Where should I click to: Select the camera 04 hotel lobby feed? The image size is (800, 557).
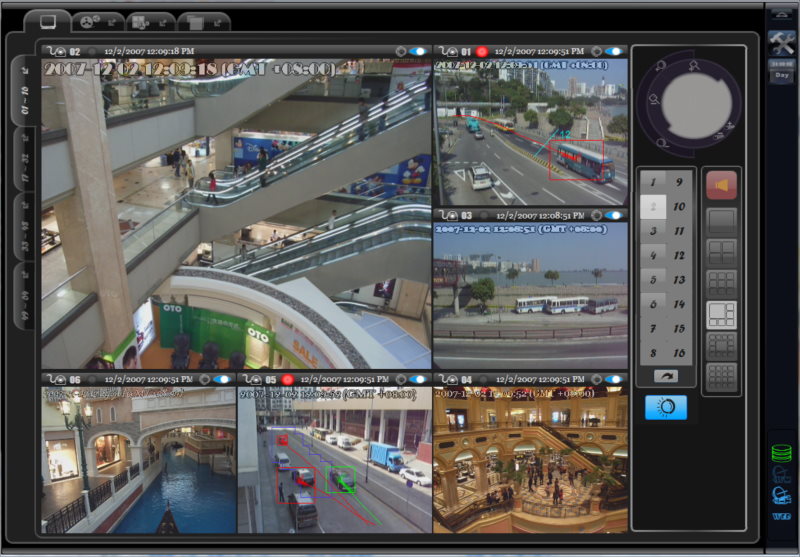pos(530,460)
